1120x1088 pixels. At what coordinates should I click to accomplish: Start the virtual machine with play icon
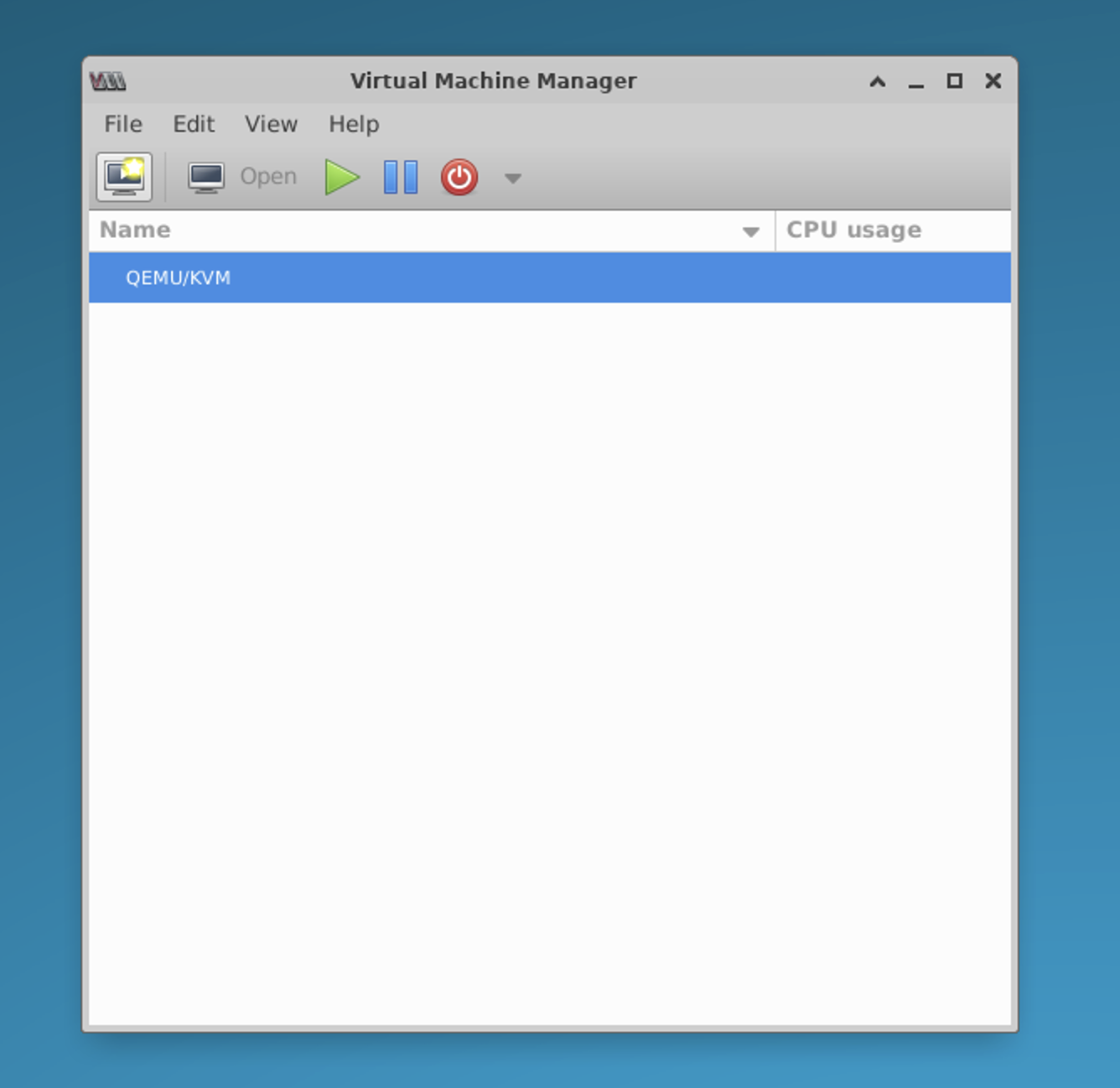click(x=342, y=177)
